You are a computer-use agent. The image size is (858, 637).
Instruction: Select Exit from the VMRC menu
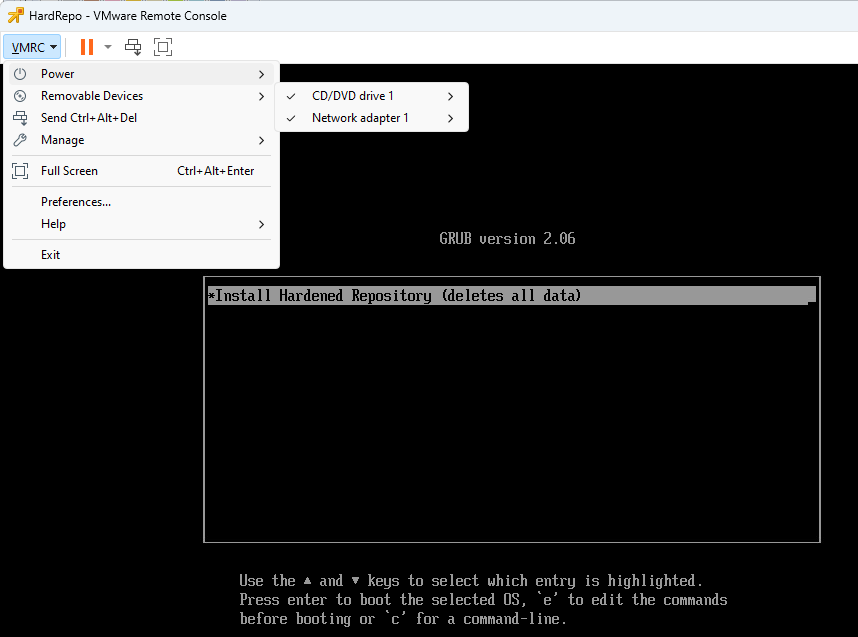pos(51,254)
